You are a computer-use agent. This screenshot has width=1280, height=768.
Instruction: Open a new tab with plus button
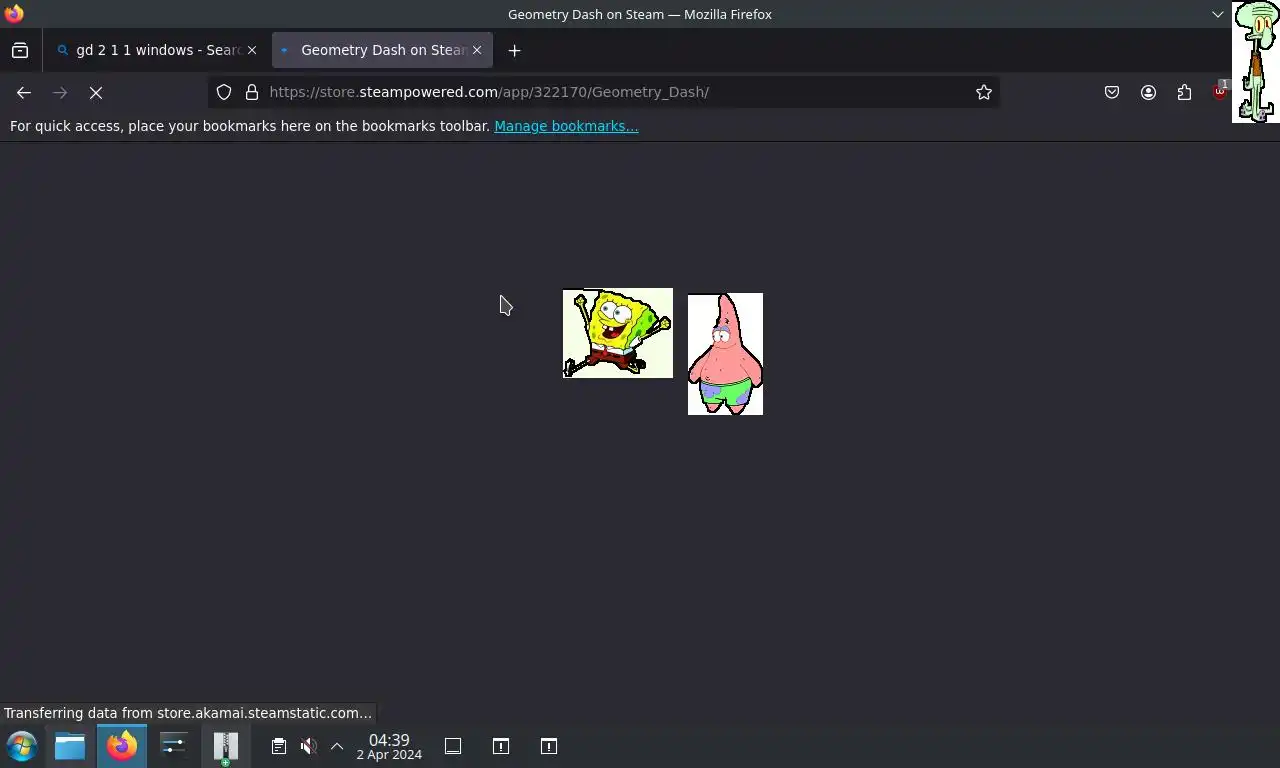pos(514,50)
